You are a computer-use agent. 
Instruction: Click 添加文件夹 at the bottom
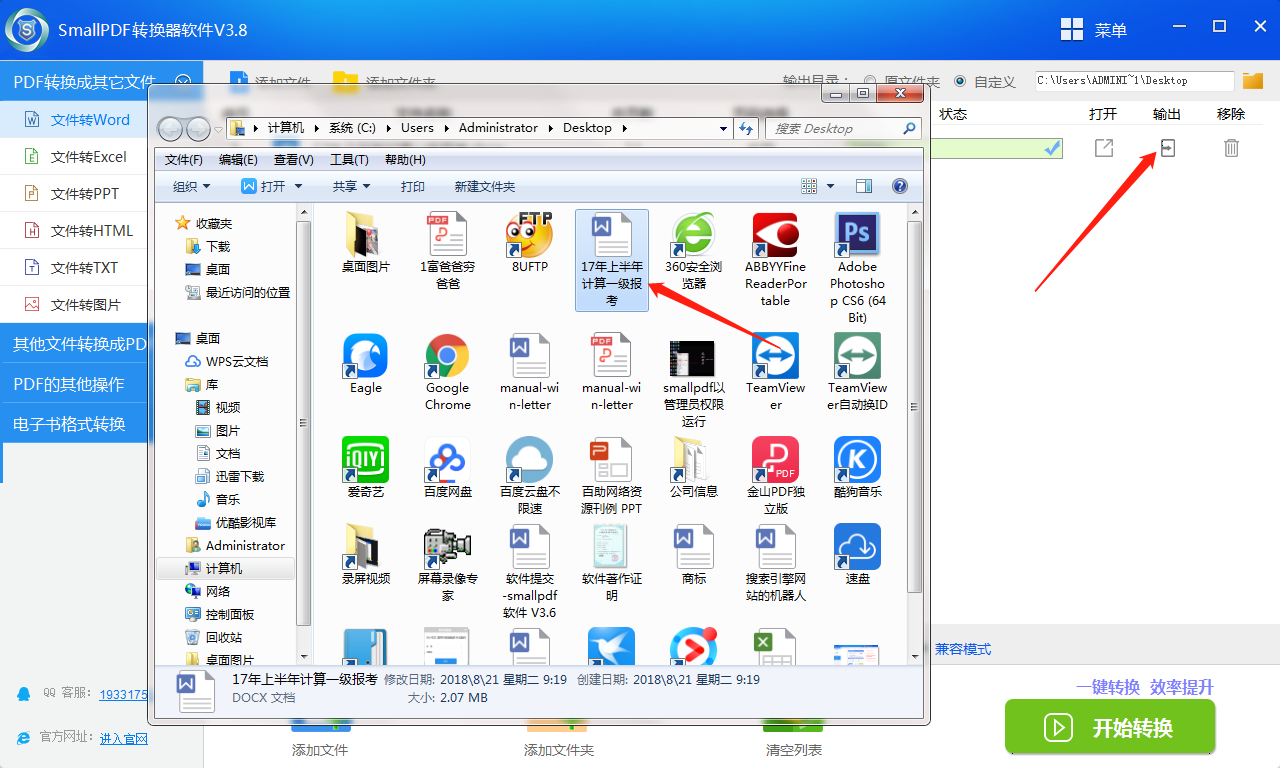coord(559,749)
